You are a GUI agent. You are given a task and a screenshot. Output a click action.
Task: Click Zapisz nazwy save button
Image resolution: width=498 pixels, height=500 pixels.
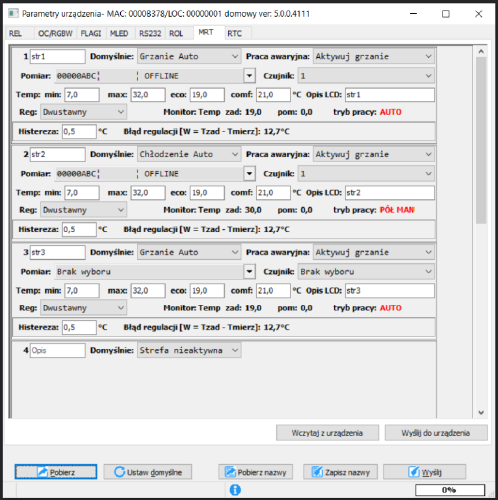pyautogui.click(x=340, y=472)
